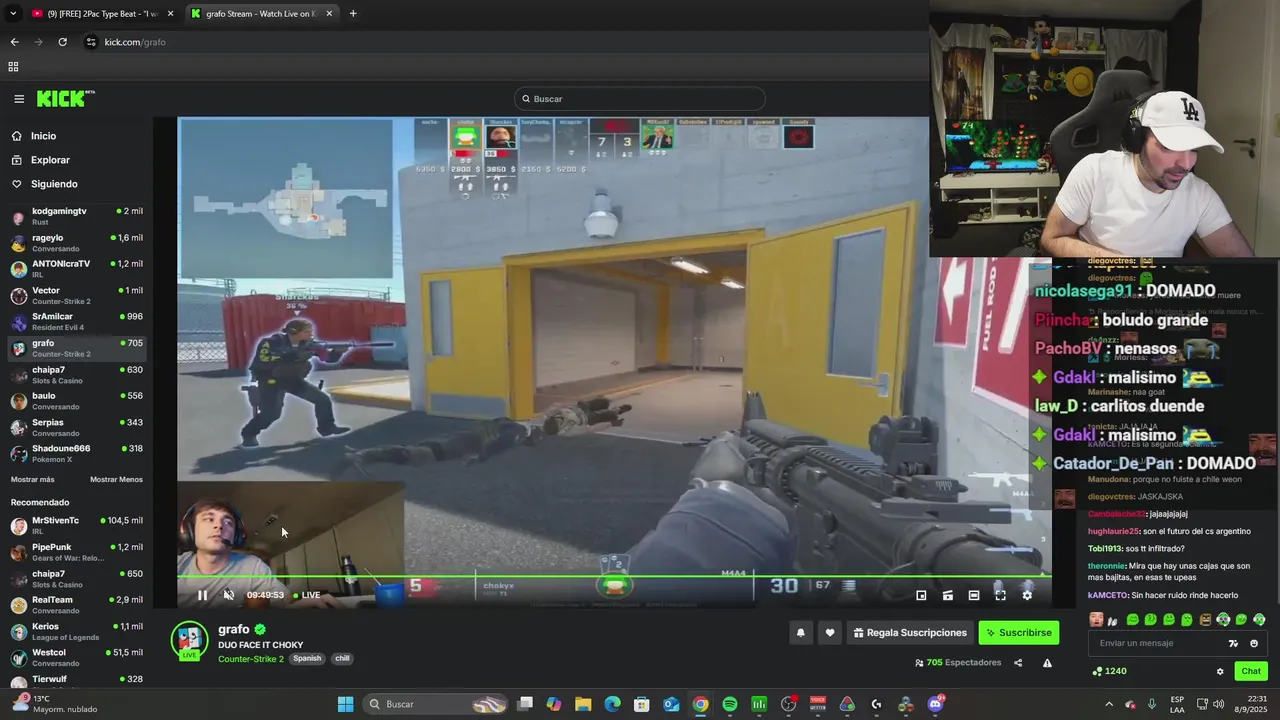Collapse followed list with Mostrar Menos

tap(116, 480)
